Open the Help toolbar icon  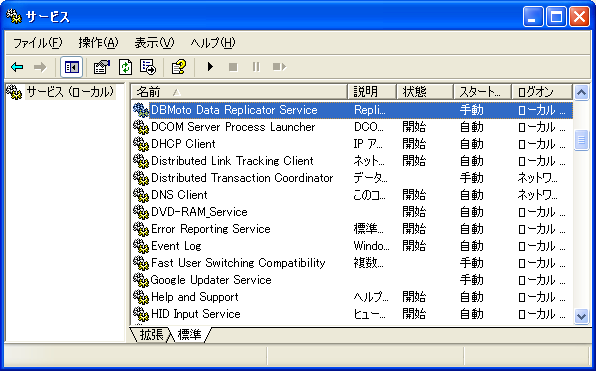coord(179,67)
